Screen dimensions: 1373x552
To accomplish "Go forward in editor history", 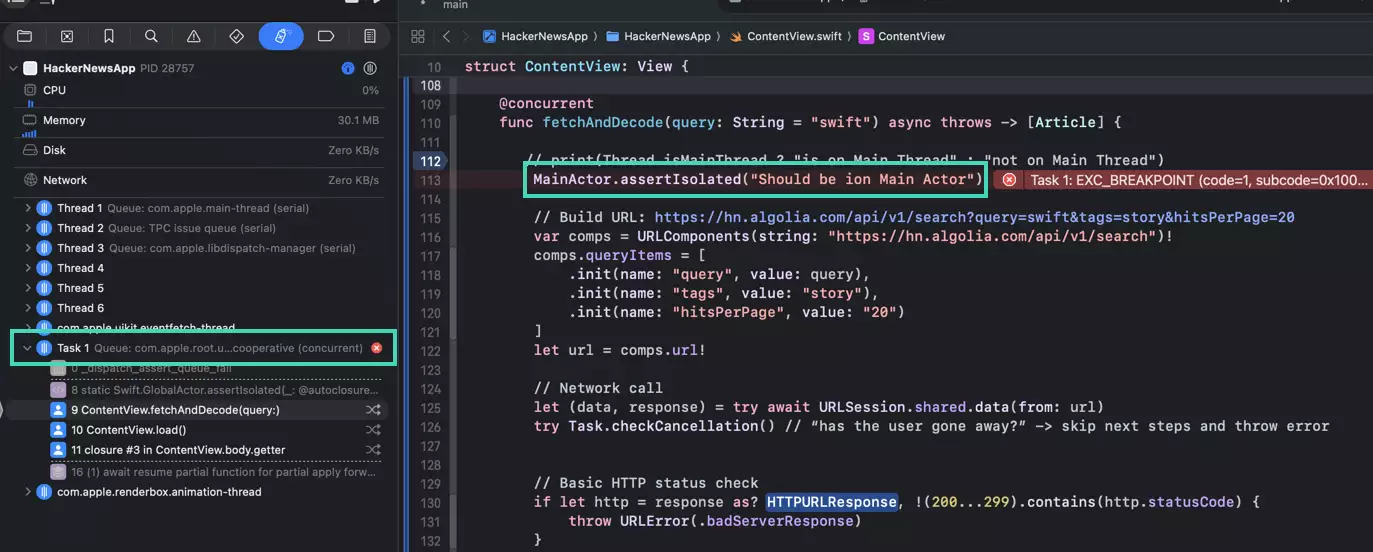I will coord(466,36).
